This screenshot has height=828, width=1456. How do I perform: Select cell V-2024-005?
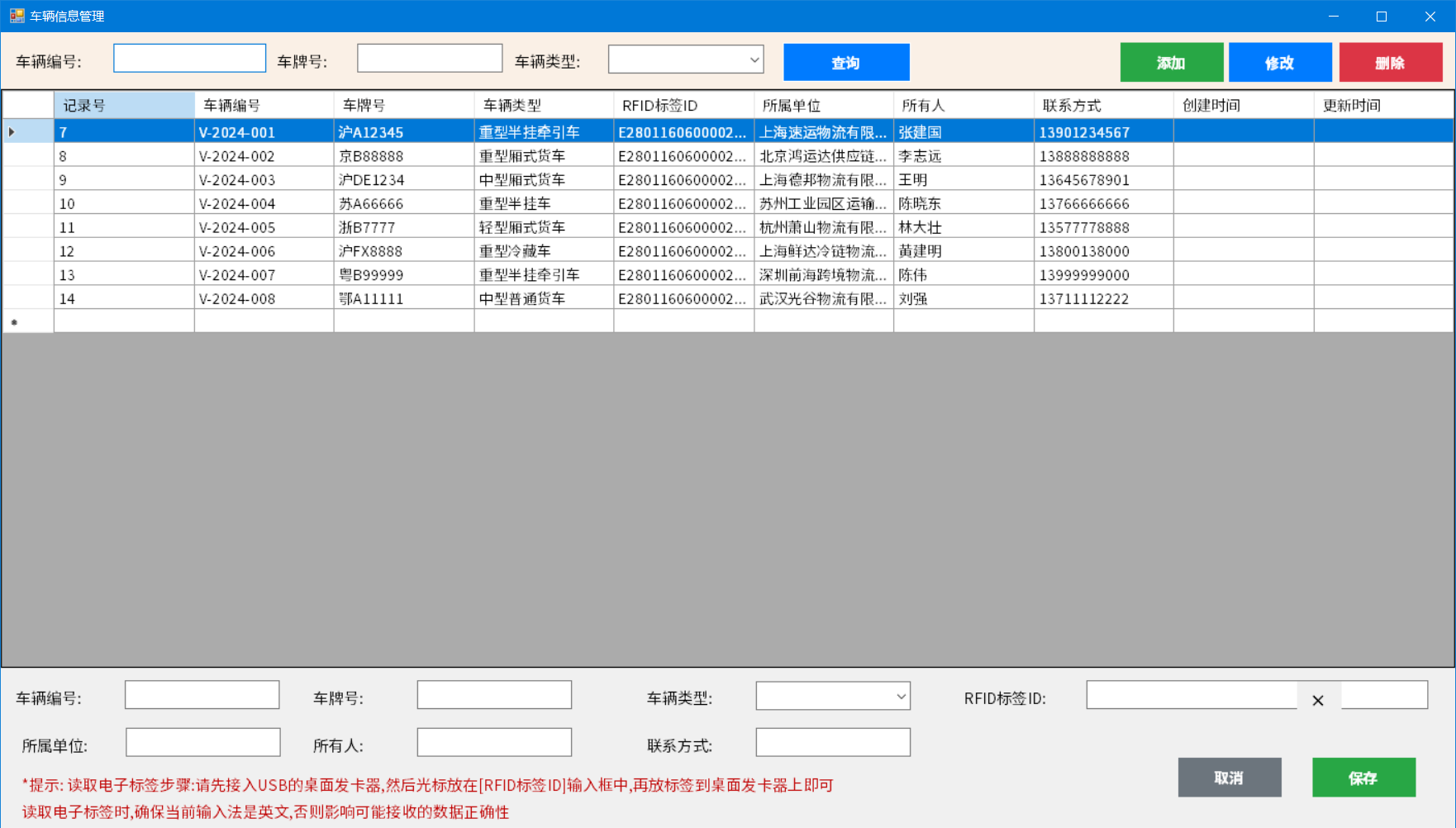[x=264, y=227]
